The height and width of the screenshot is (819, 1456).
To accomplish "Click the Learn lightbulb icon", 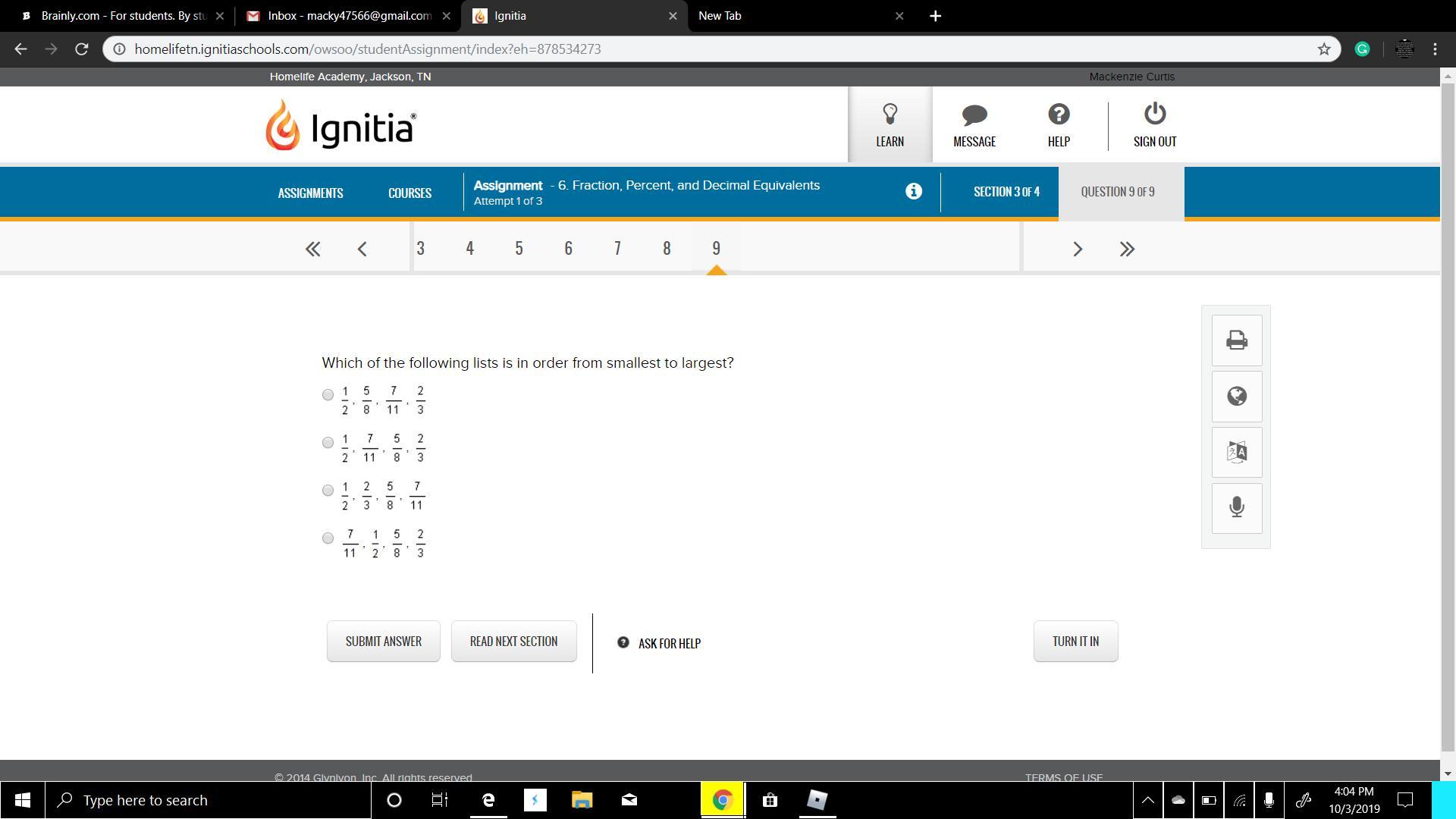I will [890, 124].
